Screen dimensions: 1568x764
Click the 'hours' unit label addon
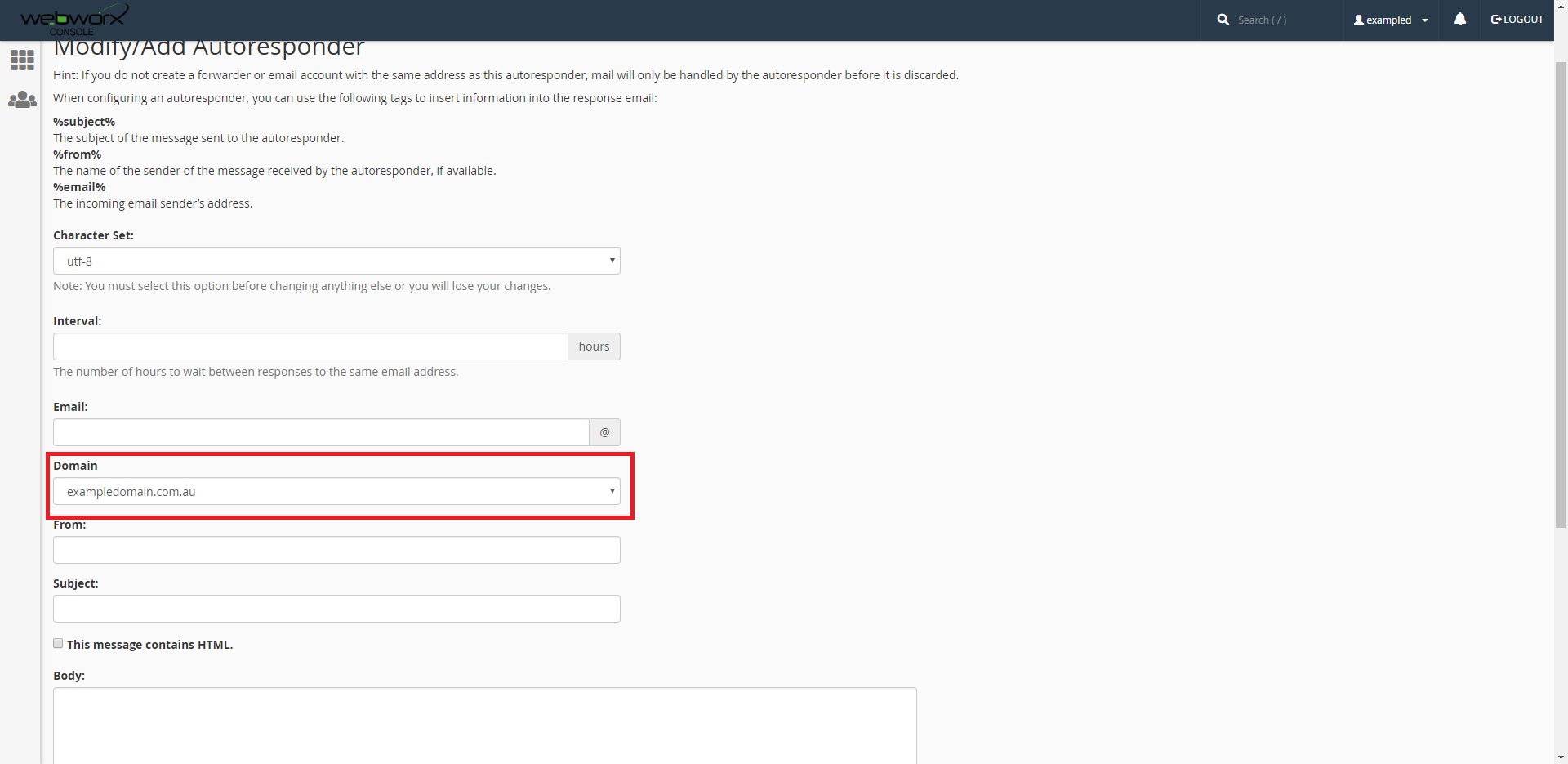[594, 346]
